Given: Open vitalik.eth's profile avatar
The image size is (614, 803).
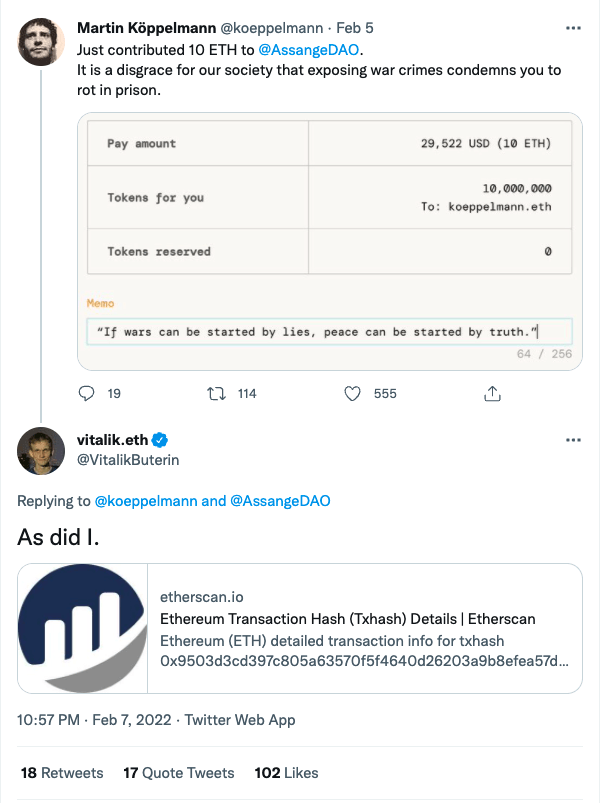Looking at the screenshot, I should 41,450.
